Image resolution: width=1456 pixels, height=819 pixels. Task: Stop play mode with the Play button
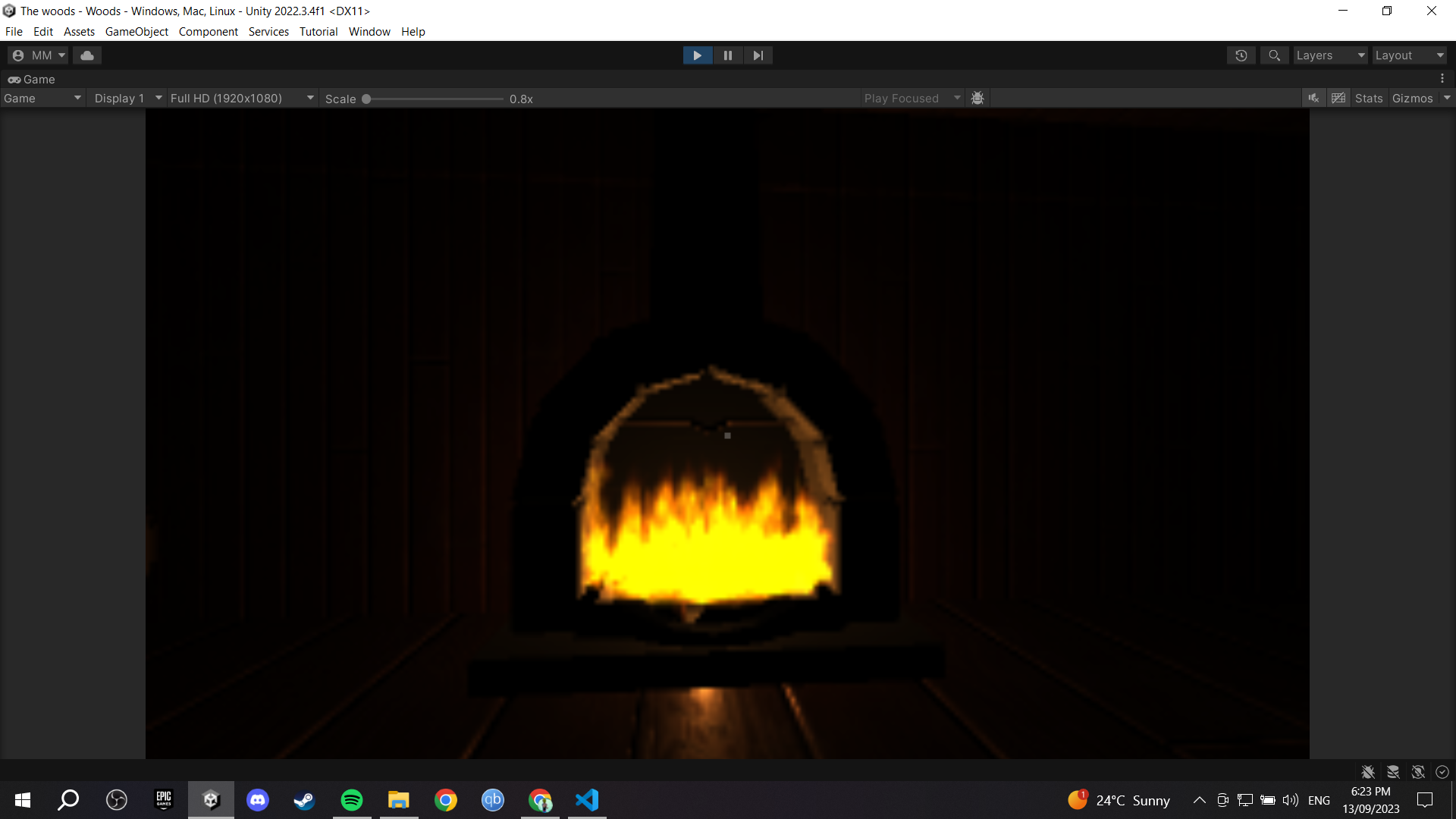(x=697, y=55)
